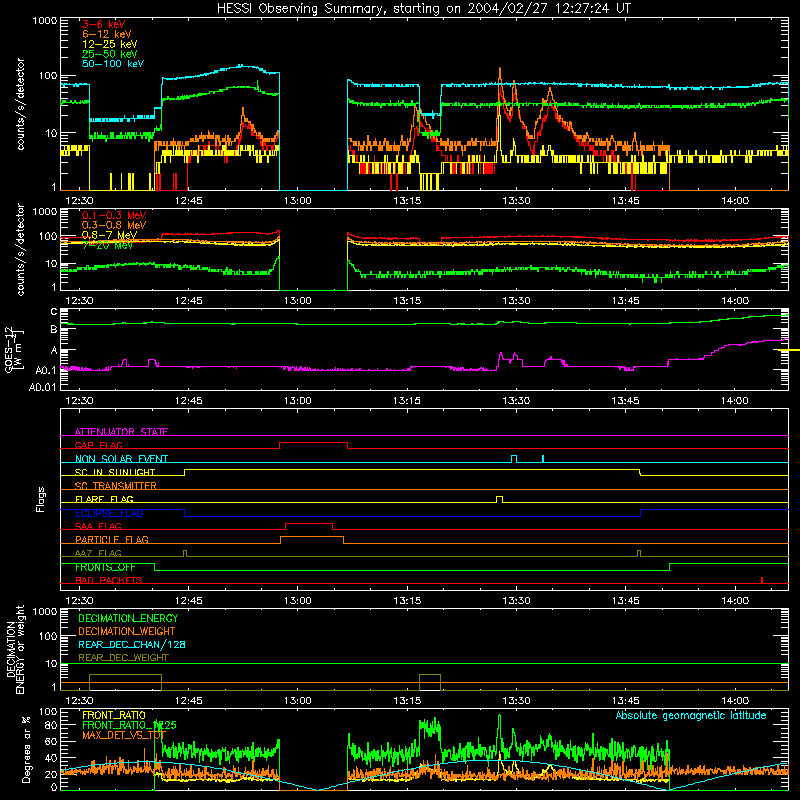Viewport: 800px width, 800px height.
Task: Click the Absolute geomagnetic latitude label
Action: tap(691, 715)
